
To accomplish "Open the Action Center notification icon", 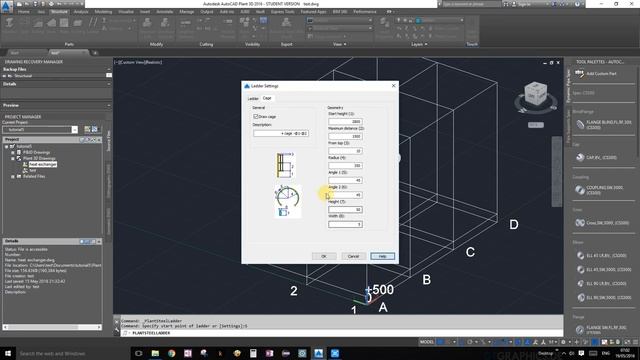I will pyautogui.click(x=581, y=353).
